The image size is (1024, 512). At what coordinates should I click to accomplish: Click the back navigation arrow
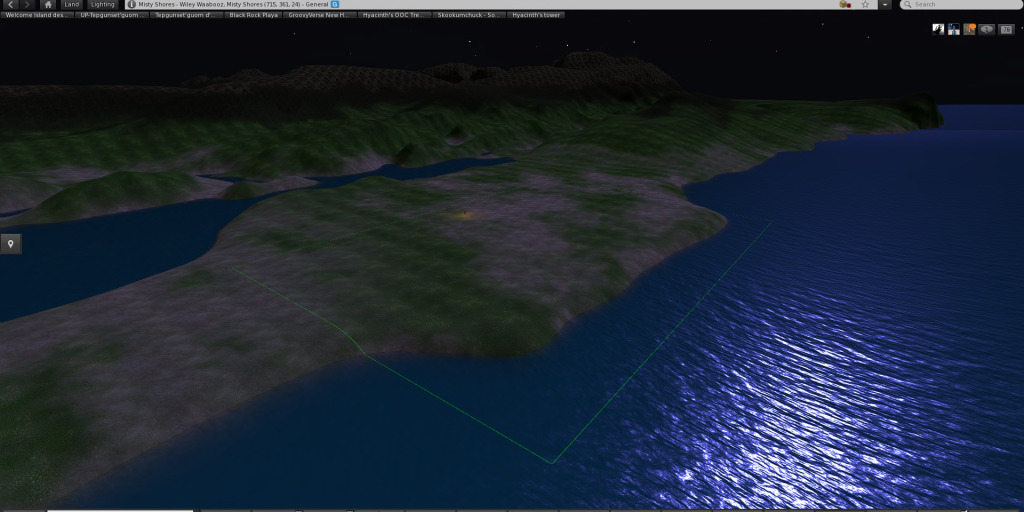click(x=9, y=5)
